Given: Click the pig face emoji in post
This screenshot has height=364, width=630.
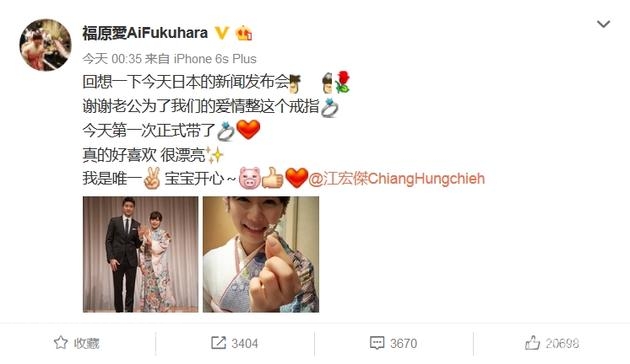Looking at the screenshot, I should pyautogui.click(x=250, y=178).
